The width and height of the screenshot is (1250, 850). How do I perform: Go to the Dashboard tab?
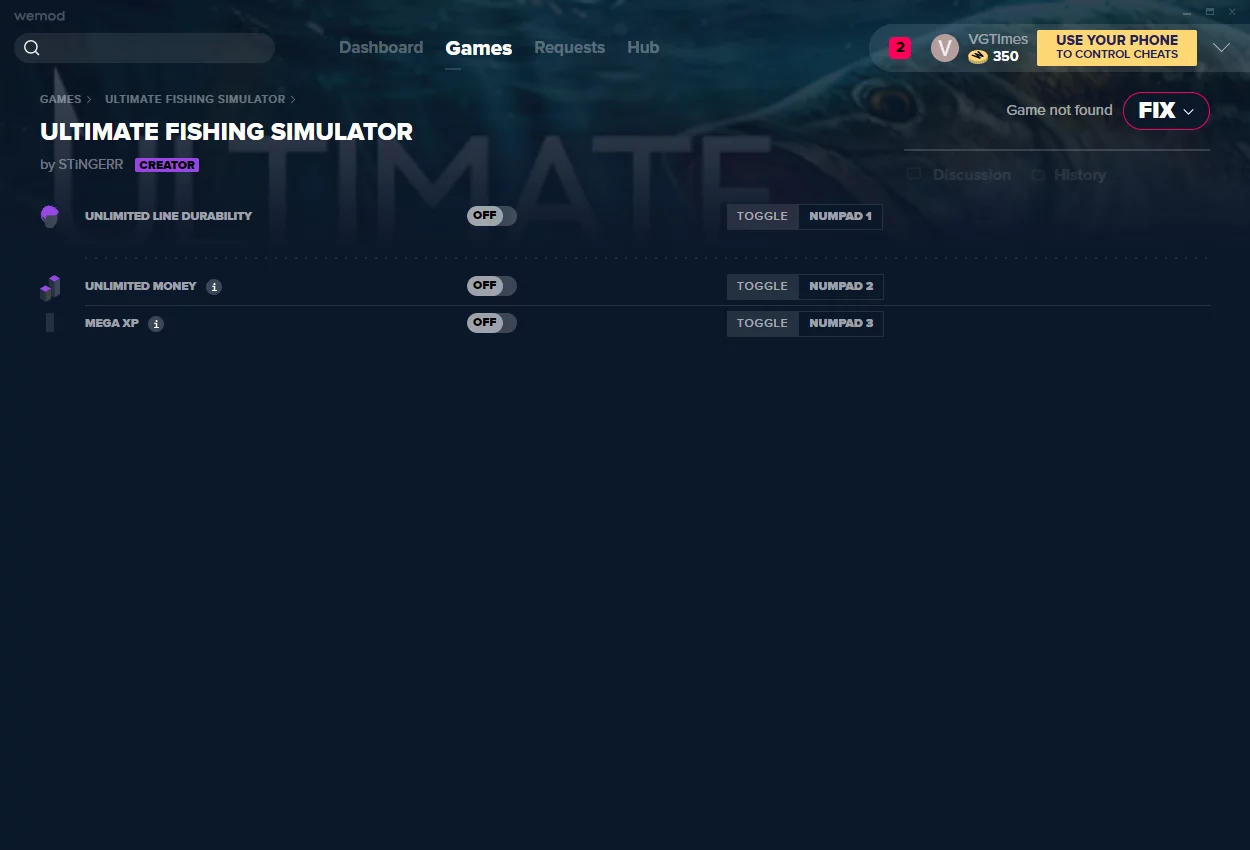[381, 48]
